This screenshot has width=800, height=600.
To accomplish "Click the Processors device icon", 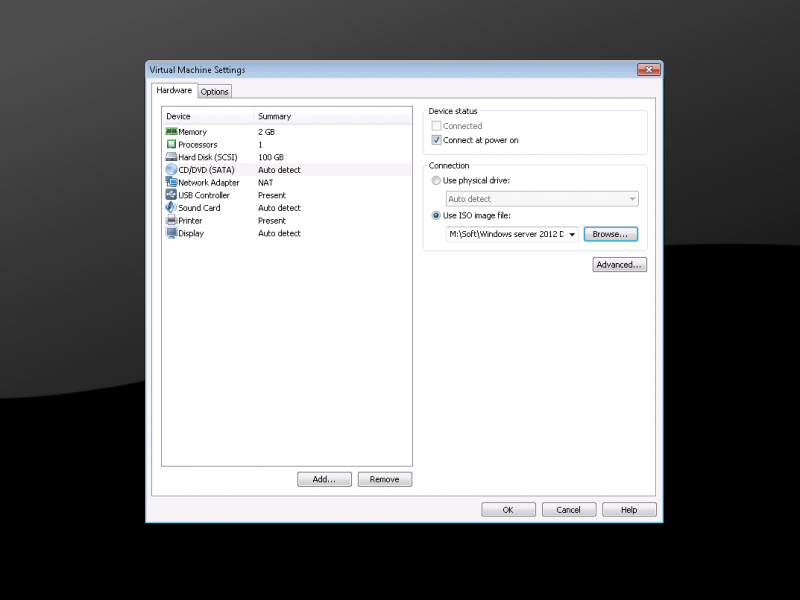I will (x=171, y=144).
